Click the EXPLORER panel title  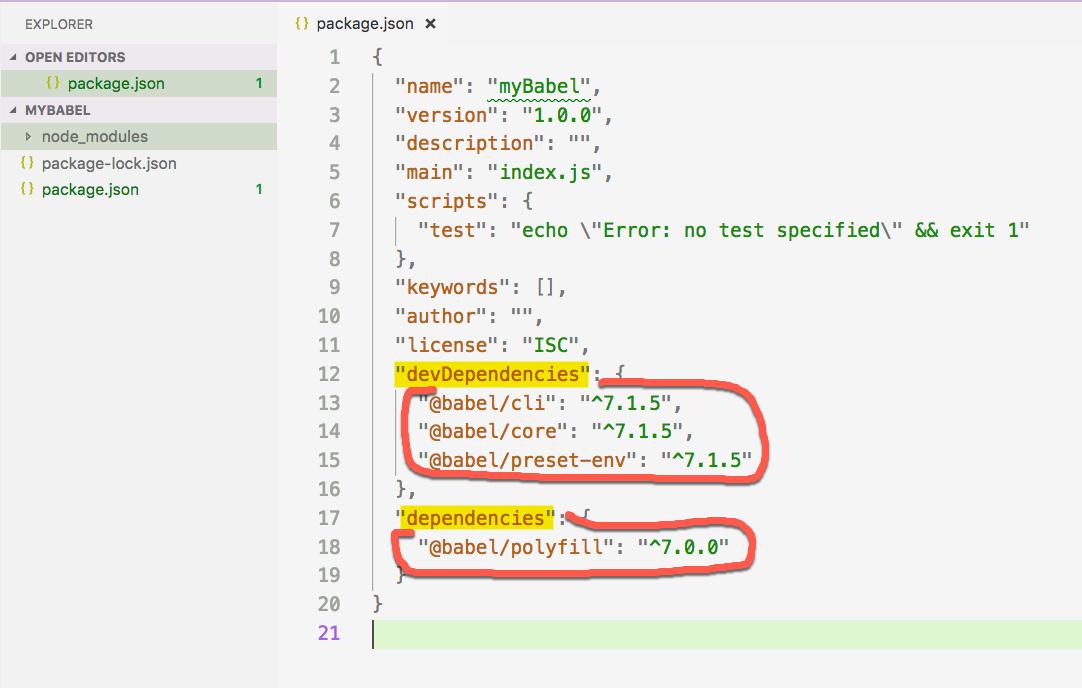59,24
